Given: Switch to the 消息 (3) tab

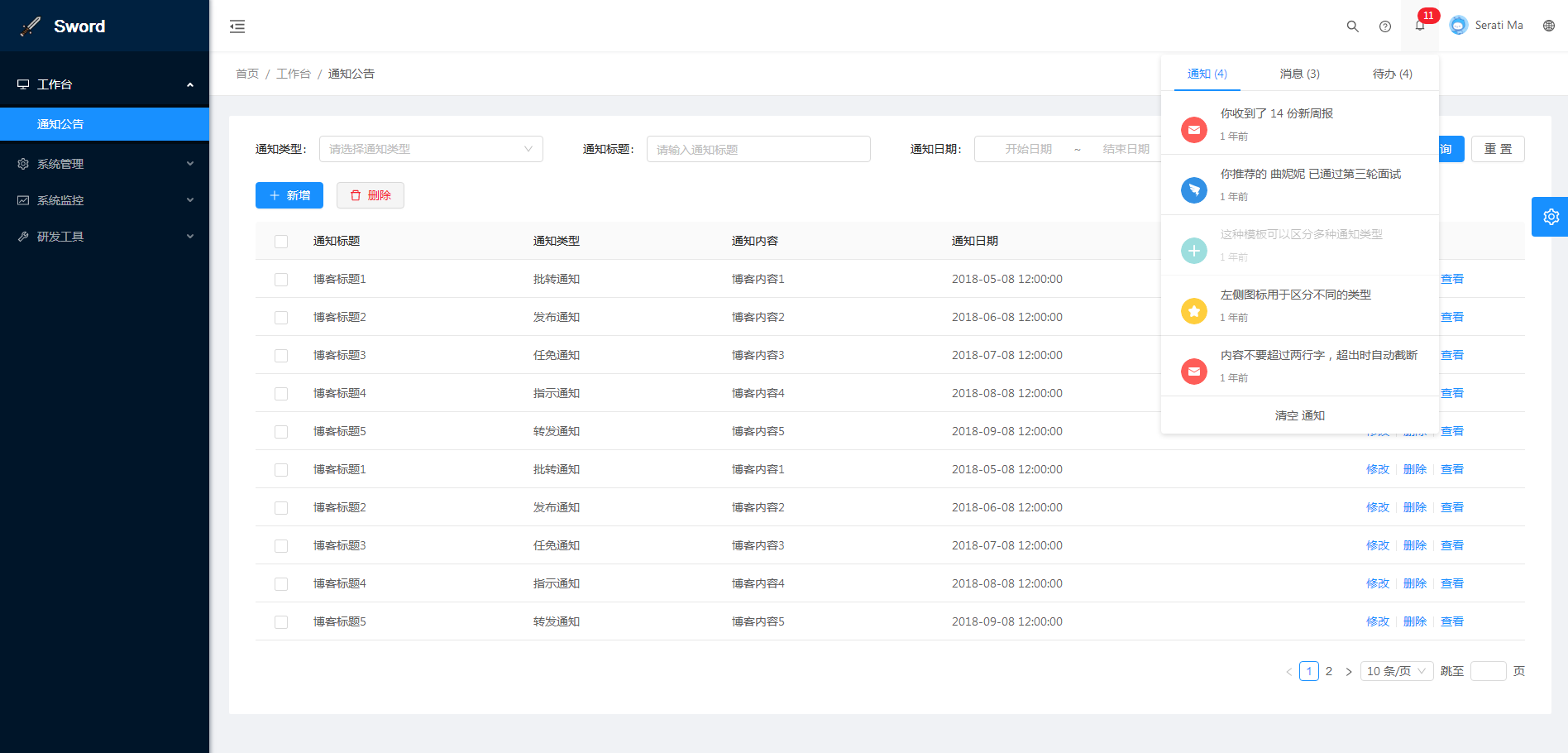Looking at the screenshot, I should point(1299,74).
